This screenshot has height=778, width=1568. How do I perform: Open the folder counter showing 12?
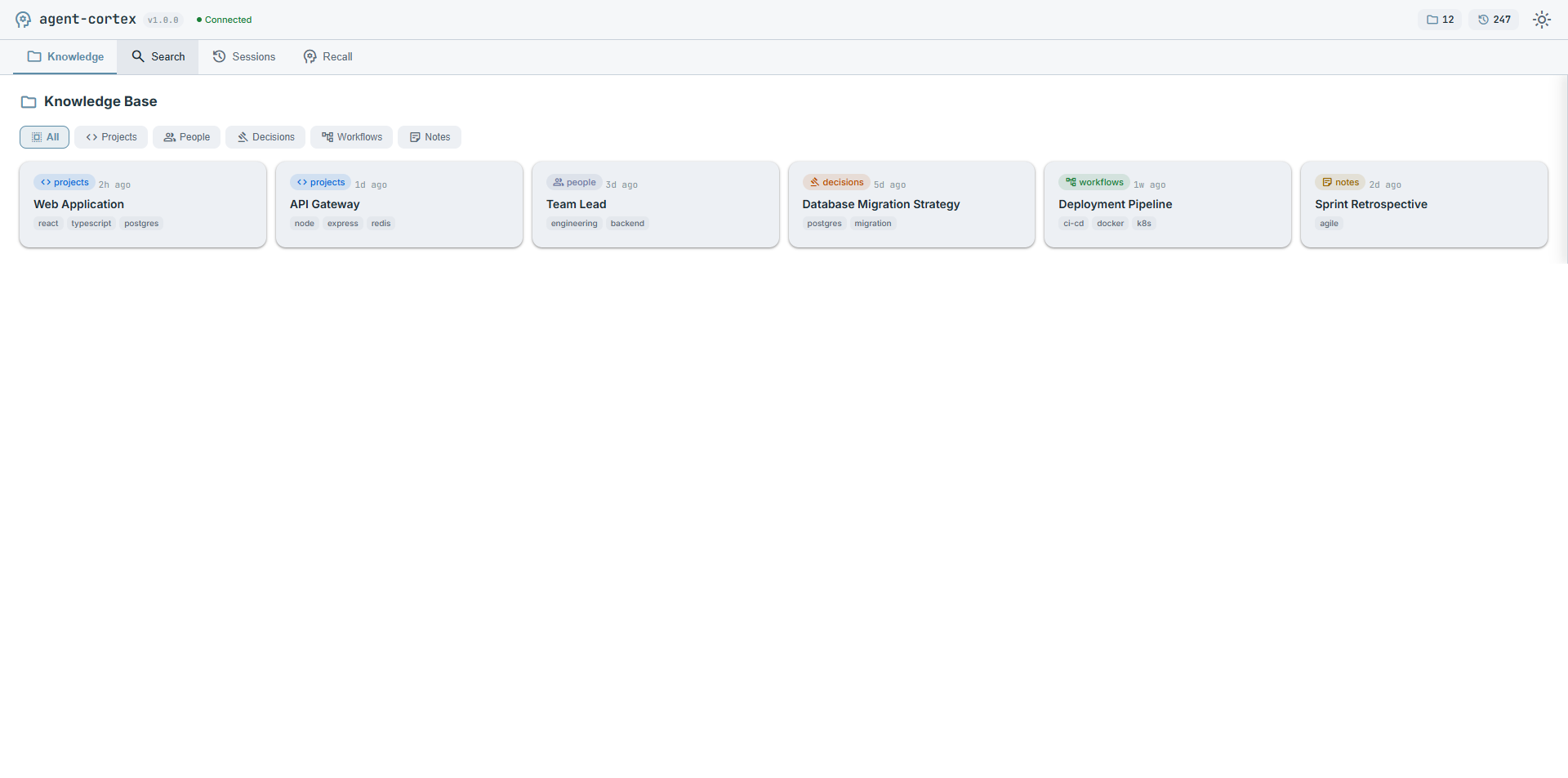pos(1440,19)
